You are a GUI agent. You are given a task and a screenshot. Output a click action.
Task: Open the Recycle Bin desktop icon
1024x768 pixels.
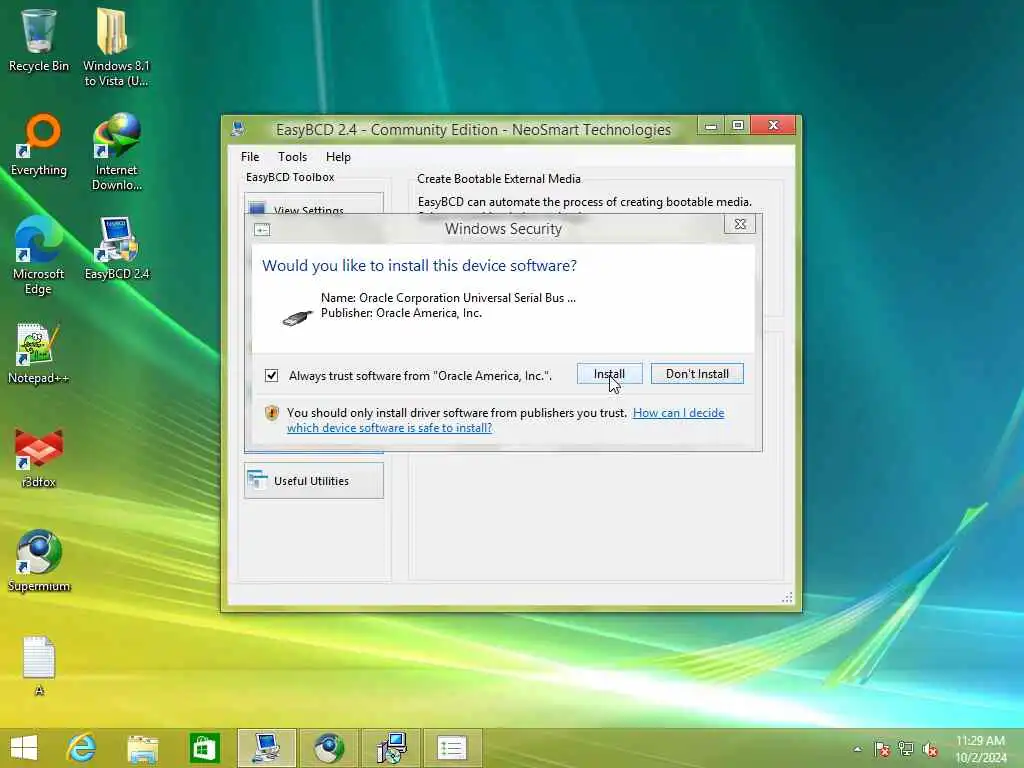coord(39,40)
